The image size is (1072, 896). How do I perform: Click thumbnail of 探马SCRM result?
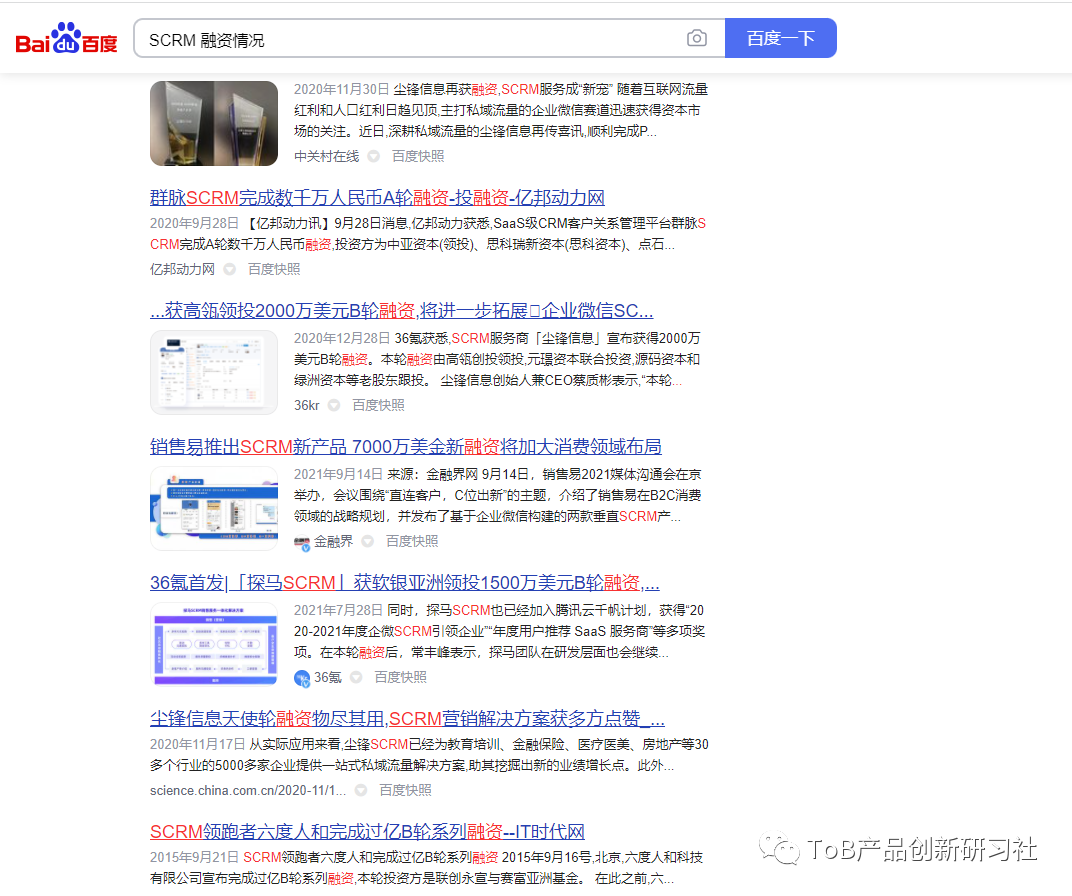click(x=214, y=644)
